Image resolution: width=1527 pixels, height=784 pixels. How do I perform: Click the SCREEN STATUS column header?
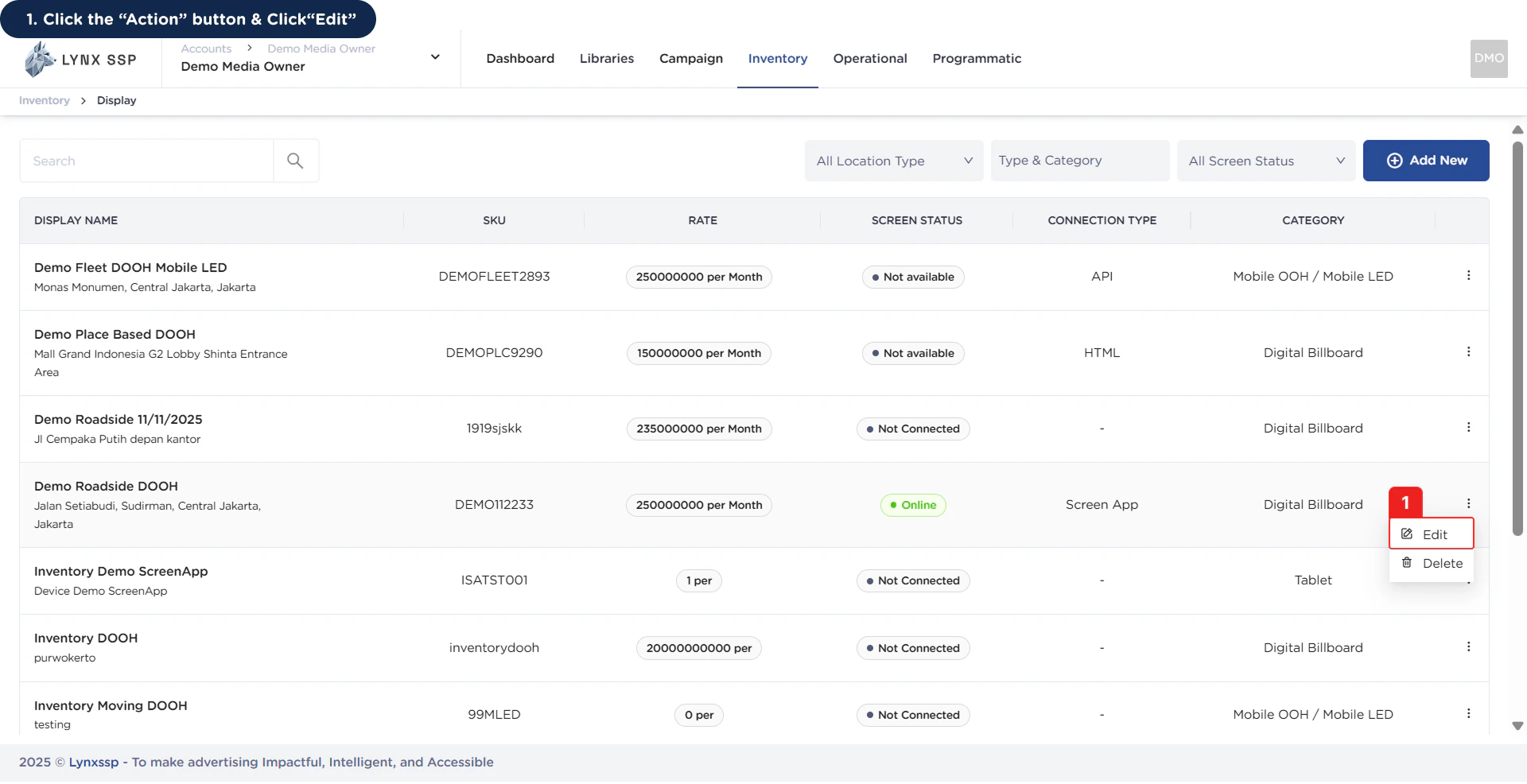point(916,221)
